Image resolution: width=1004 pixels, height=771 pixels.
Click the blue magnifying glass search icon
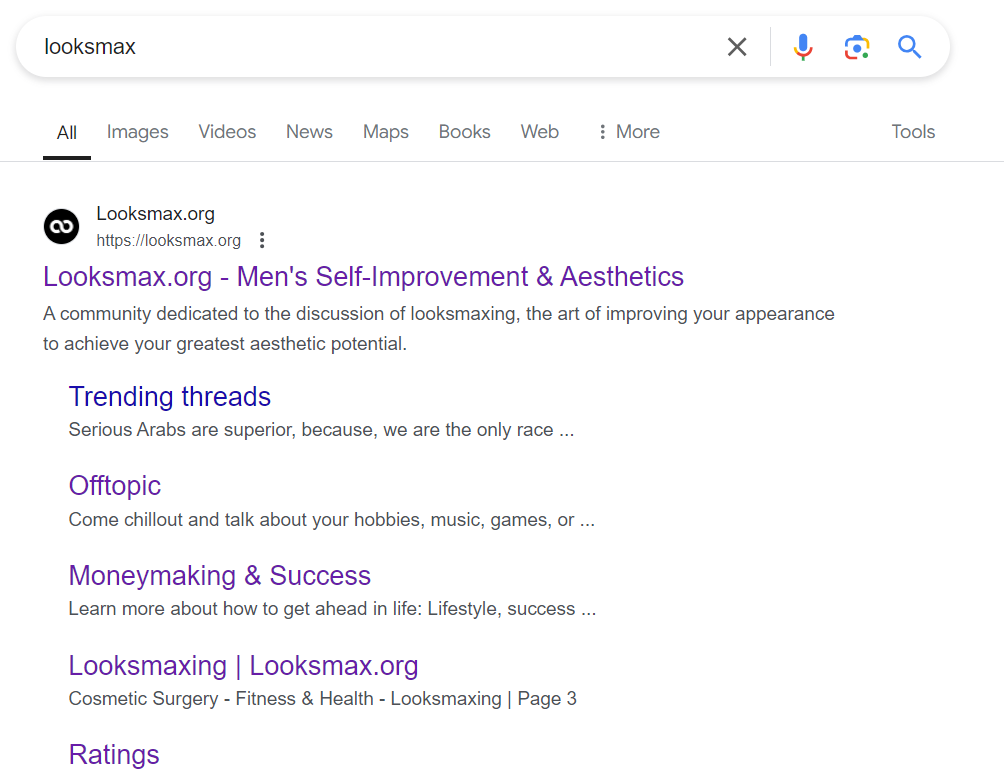[x=909, y=47]
